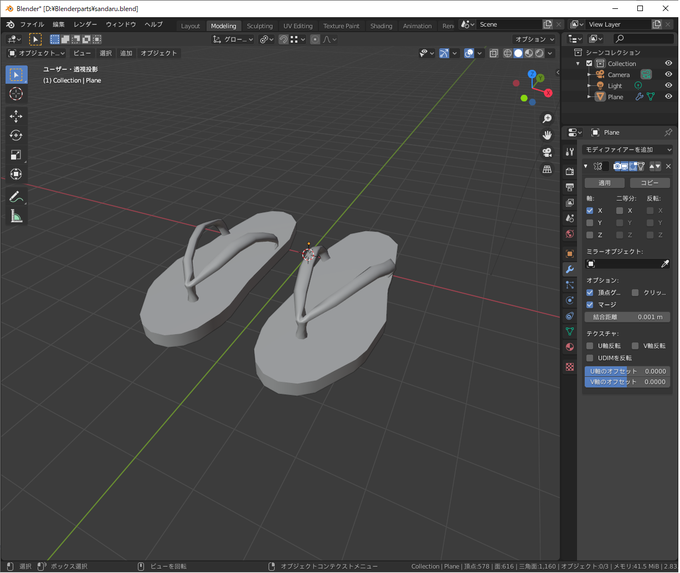This screenshot has height=573, width=680.
Task: Switch perspective/orthographic grid icon
Action: click(547, 169)
